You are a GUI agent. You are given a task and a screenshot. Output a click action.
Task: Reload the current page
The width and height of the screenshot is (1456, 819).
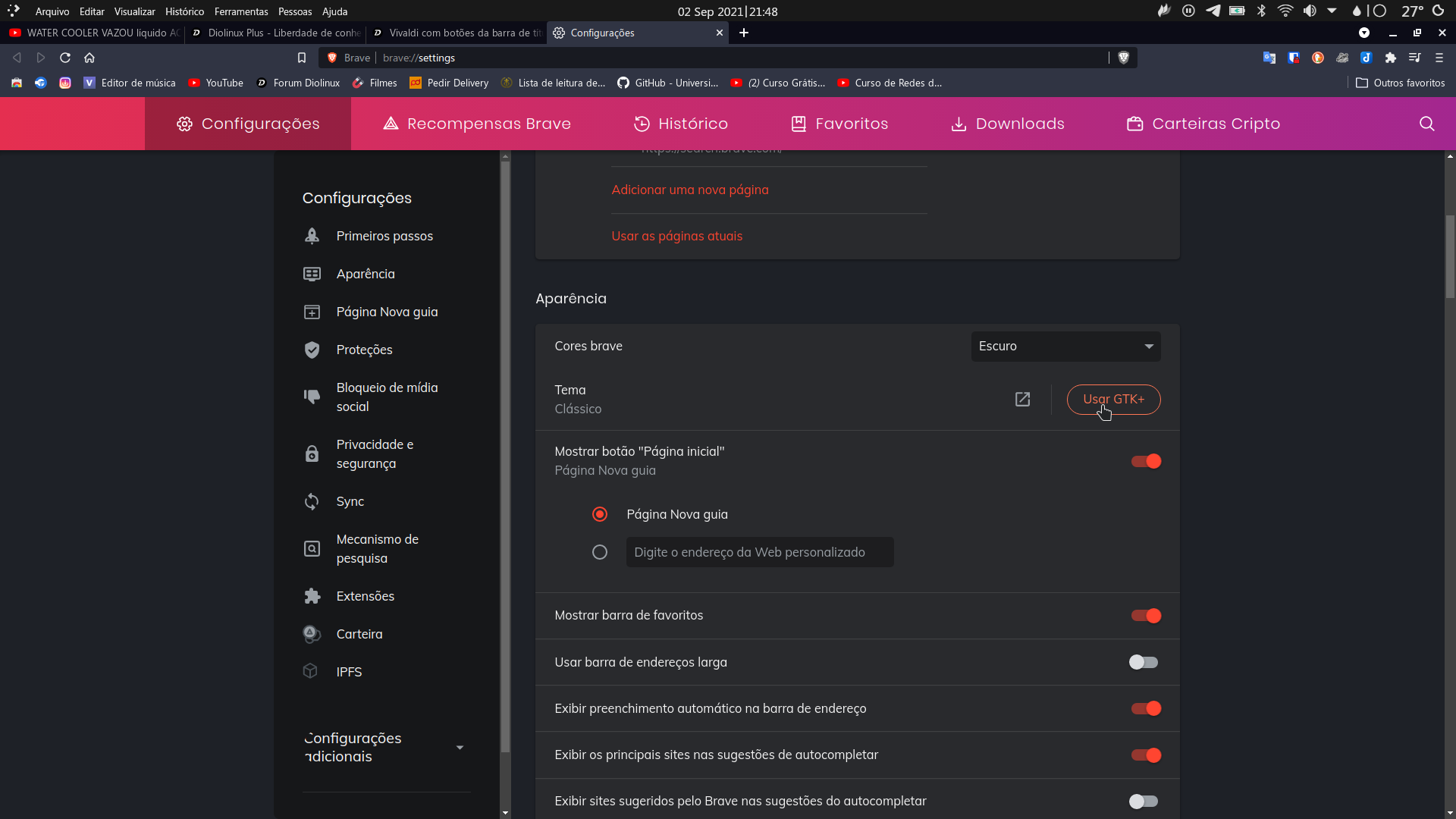click(x=65, y=58)
